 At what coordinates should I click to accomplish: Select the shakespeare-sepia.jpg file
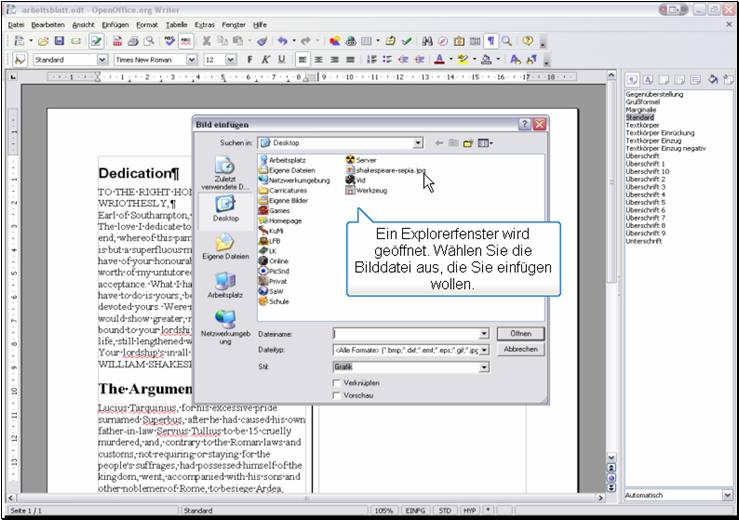coord(390,170)
